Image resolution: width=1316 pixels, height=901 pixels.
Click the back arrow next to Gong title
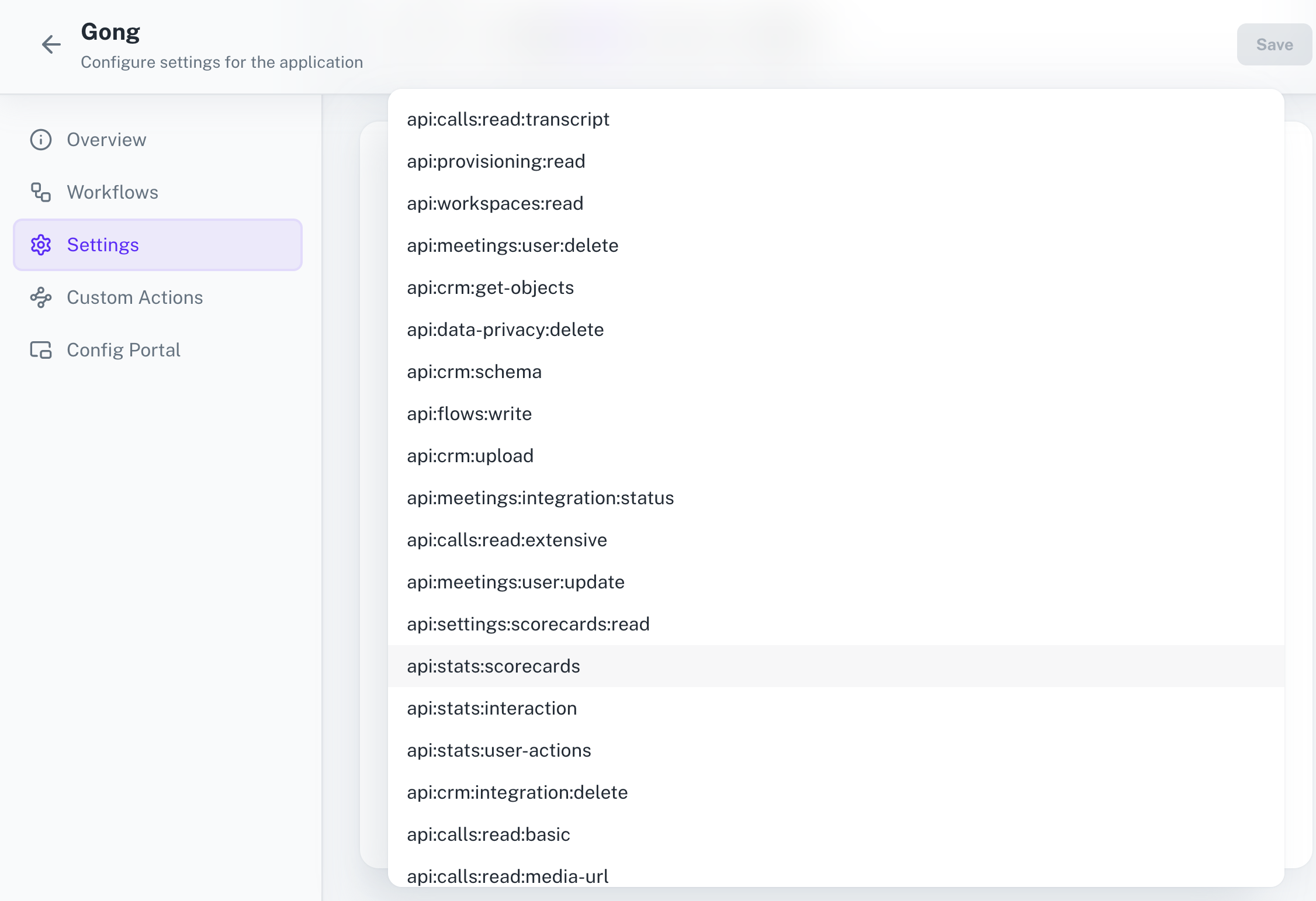[x=51, y=45]
